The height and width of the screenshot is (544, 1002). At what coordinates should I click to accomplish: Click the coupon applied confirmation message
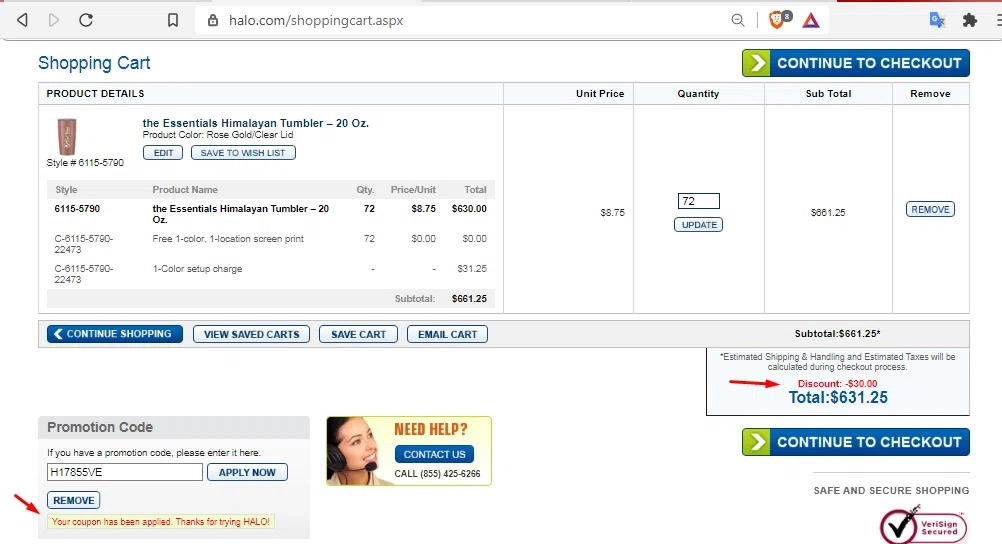[160, 522]
